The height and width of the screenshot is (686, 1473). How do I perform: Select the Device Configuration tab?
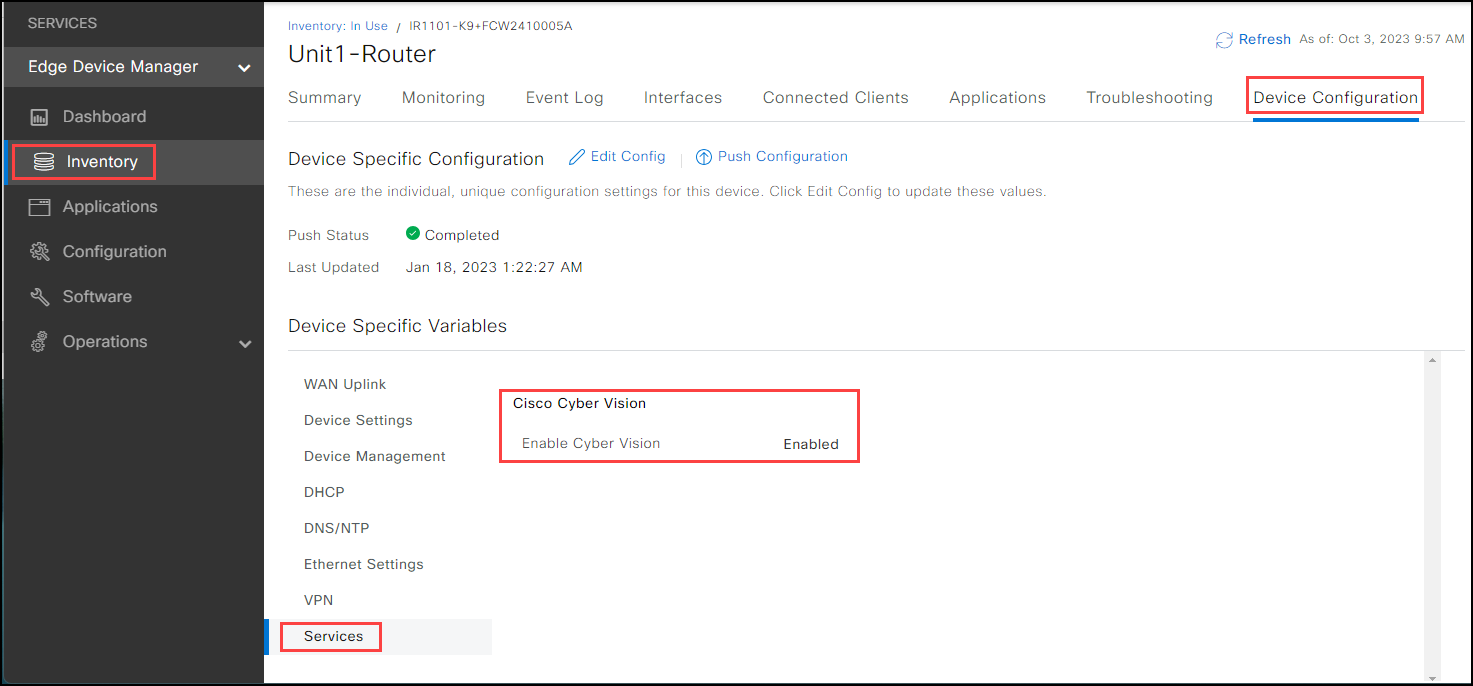tap(1335, 98)
